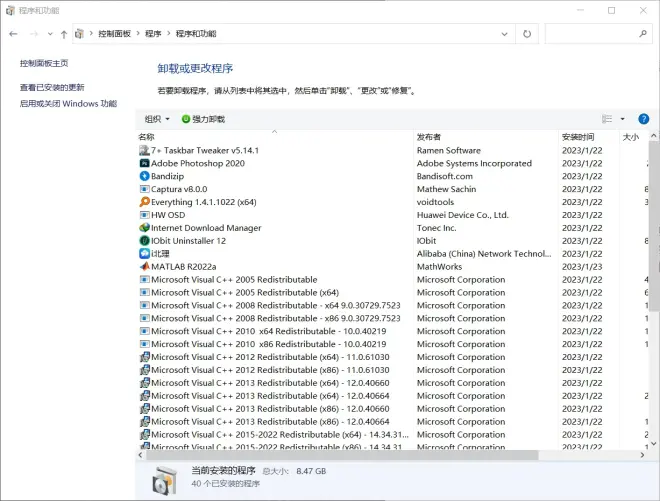Sort by the 安装时间 column header
Screen dimensions: 660x501
coord(578,137)
